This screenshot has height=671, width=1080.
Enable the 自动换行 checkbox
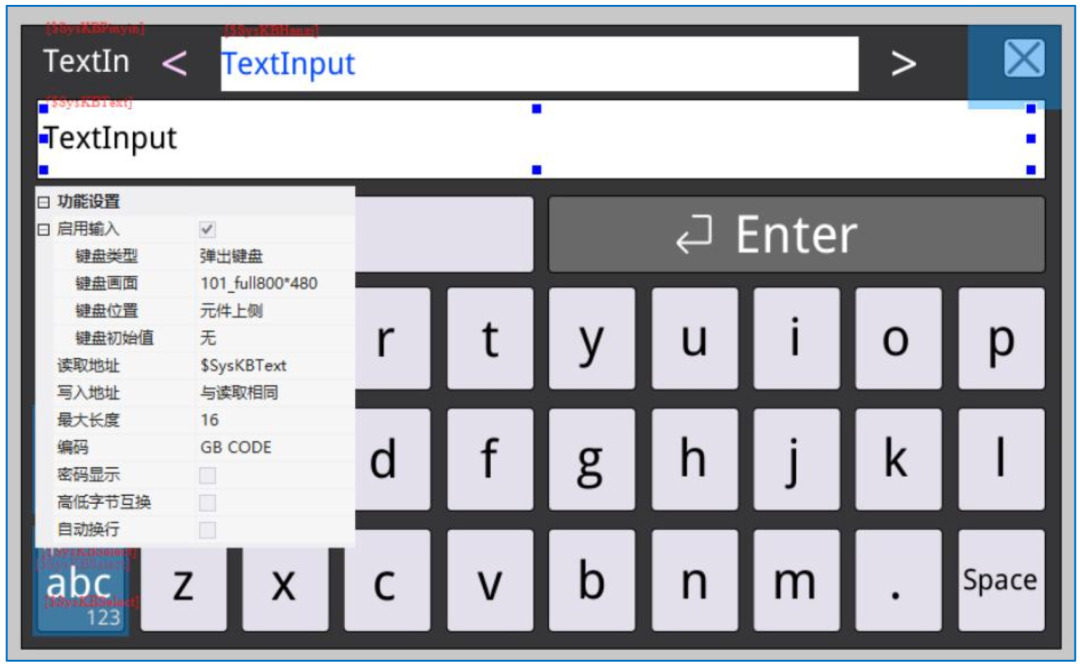(207, 530)
